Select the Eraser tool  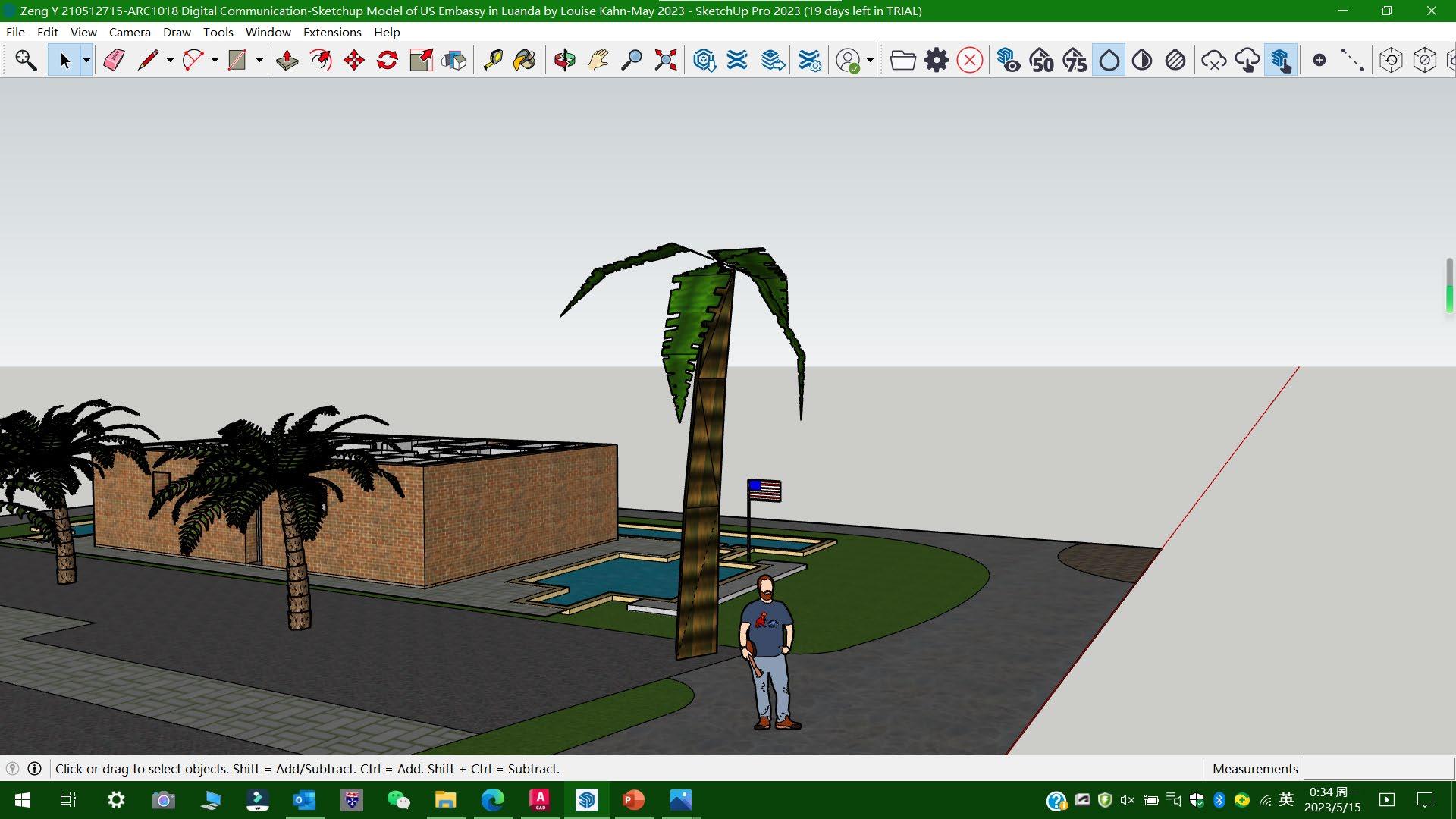(x=114, y=60)
